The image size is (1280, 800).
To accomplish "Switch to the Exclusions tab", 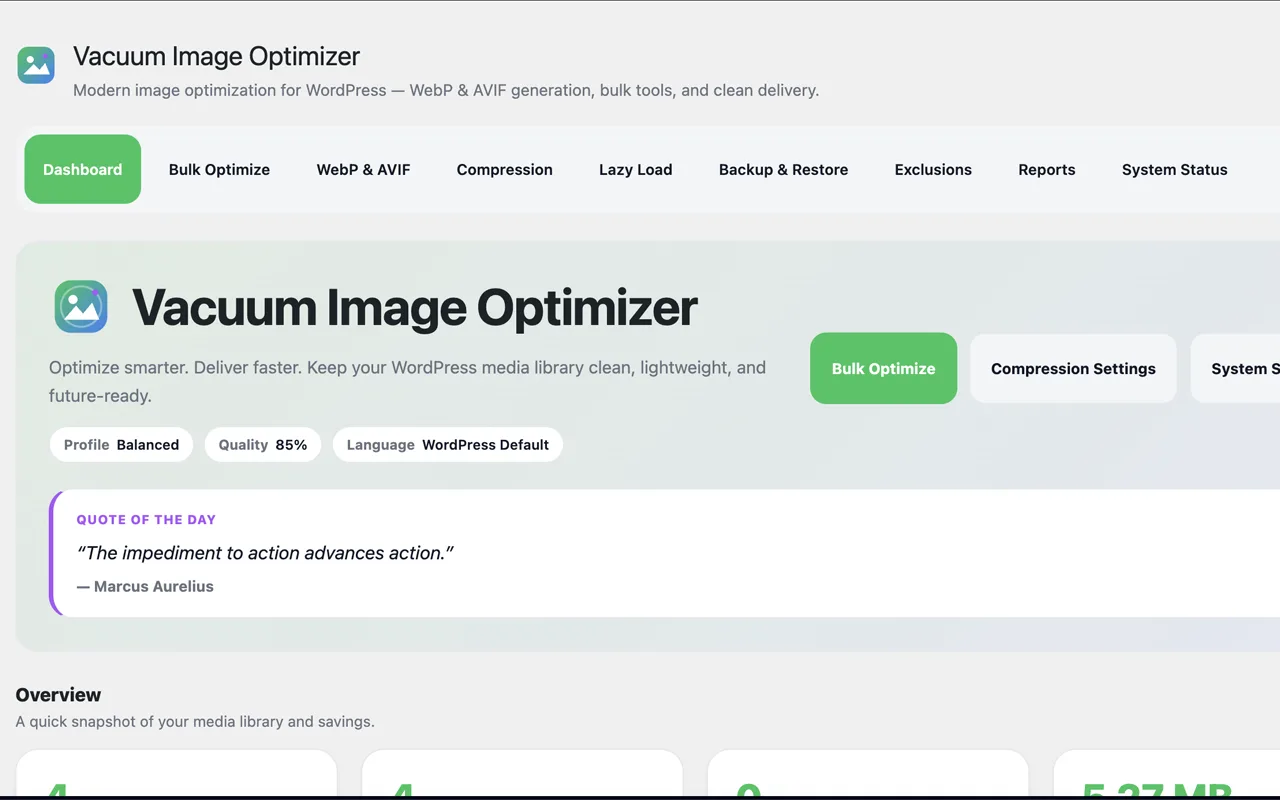I will click(933, 169).
